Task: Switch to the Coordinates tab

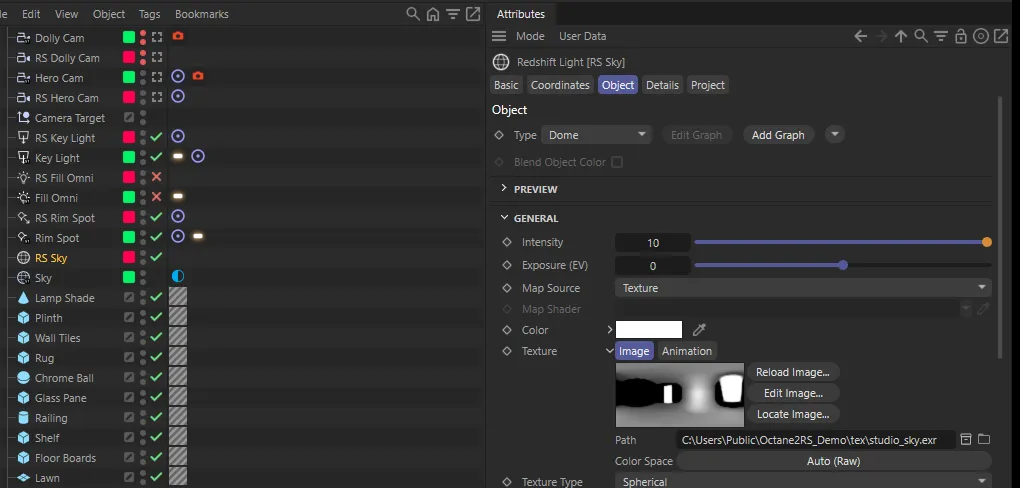Action: point(560,85)
